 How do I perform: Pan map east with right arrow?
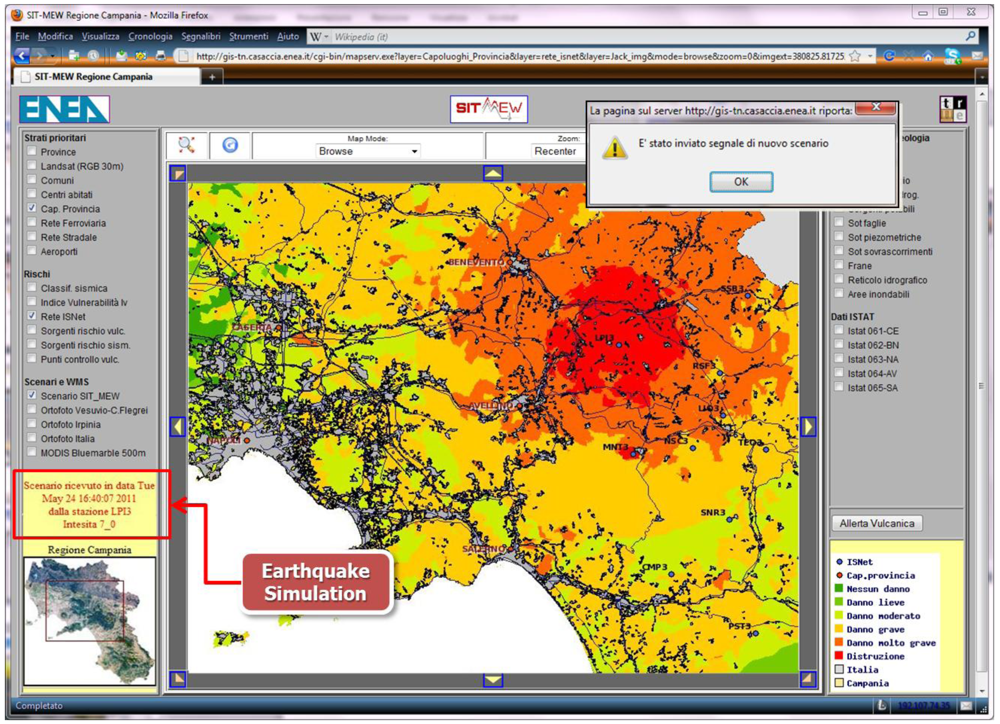click(x=808, y=427)
